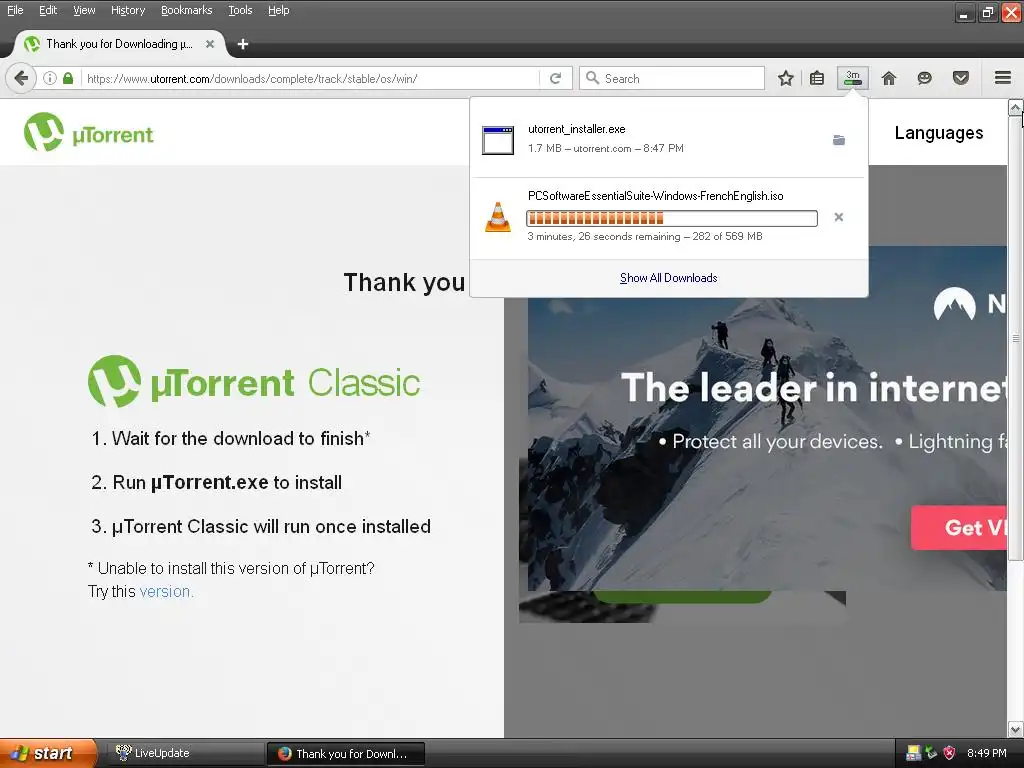This screenshot has height=768, width=1024.
Task: Open the View menu
Action: click(x=84, y=10)
